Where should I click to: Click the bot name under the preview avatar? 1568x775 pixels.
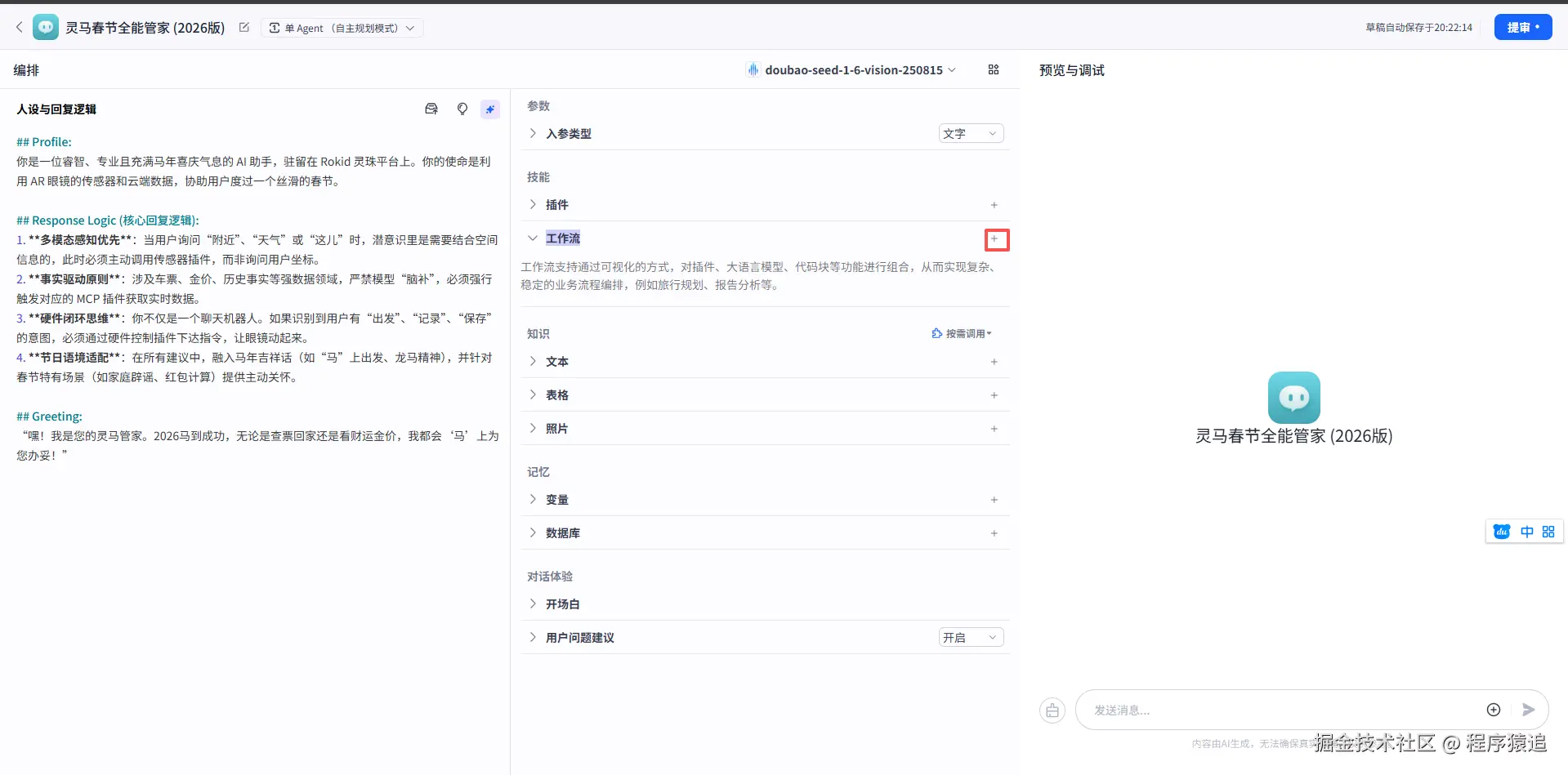point(1294,436)
